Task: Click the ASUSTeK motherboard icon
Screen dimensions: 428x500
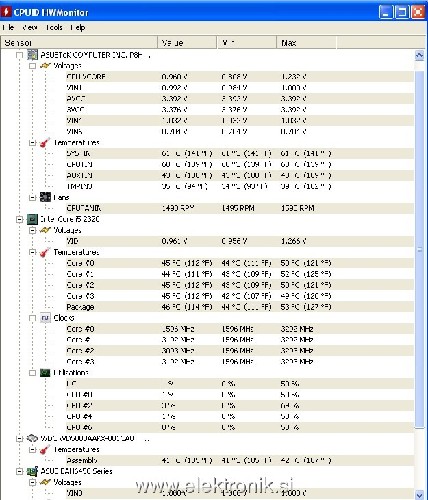Action: pos(32,55)
